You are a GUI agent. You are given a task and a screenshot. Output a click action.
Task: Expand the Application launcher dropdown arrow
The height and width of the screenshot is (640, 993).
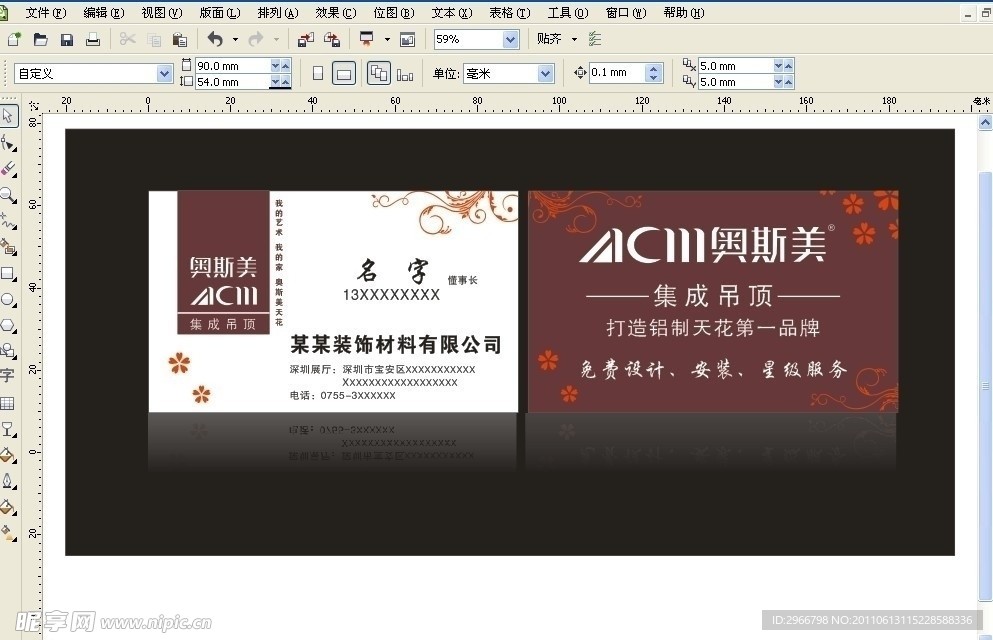coord(387,39)
